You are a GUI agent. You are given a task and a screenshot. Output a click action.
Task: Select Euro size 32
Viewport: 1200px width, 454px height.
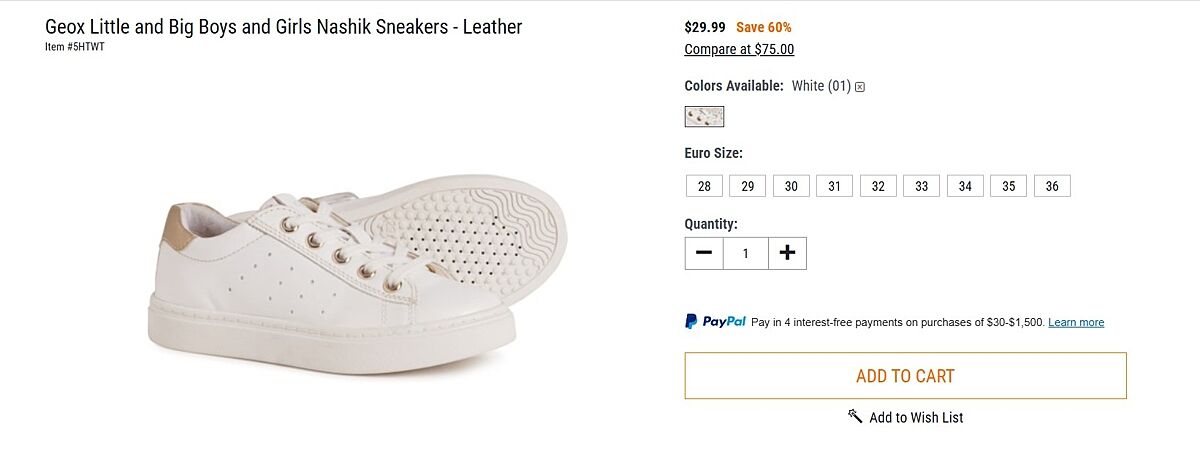878,186
